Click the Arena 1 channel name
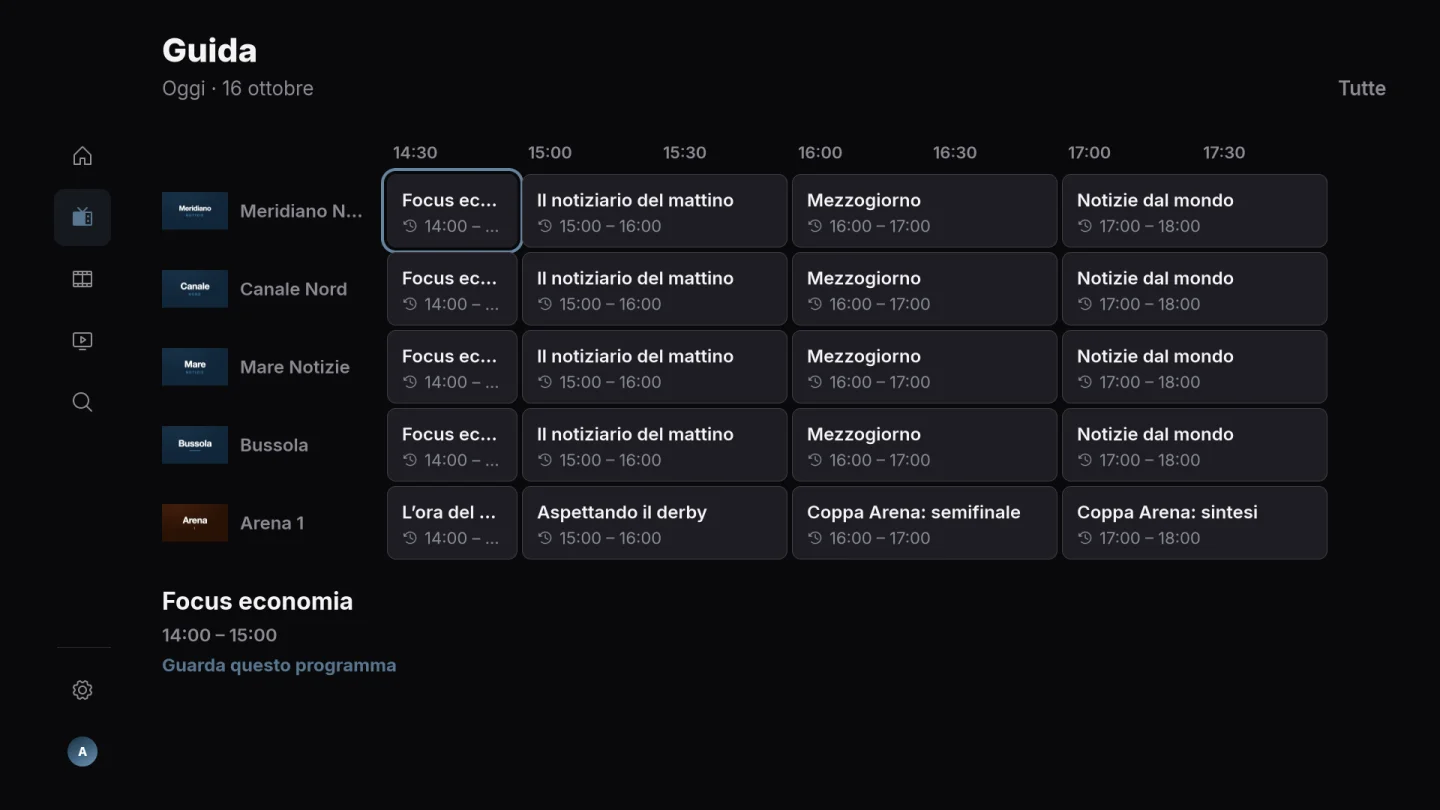 coord(272,523)
